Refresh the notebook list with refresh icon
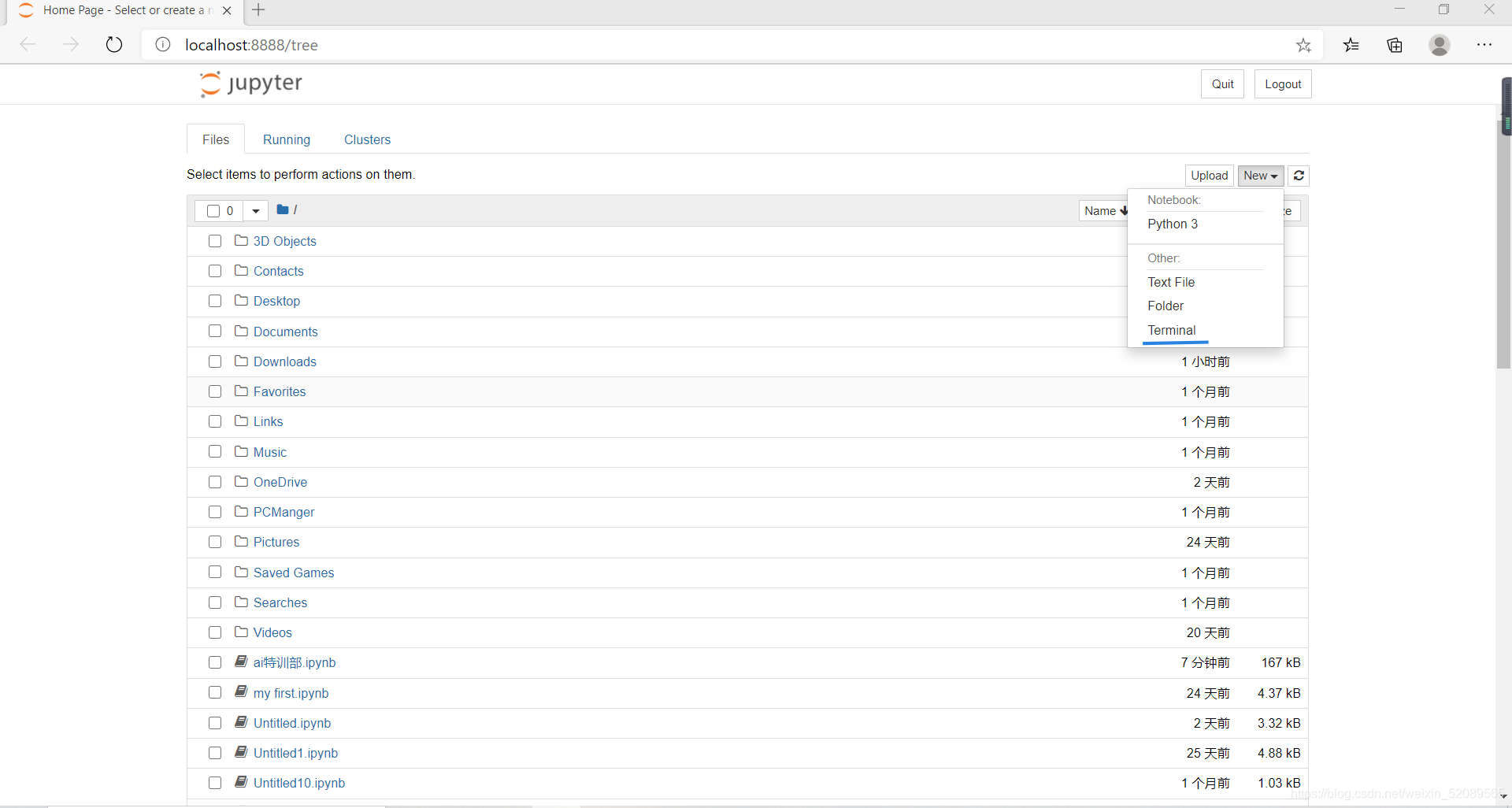The image size is (1512, 808). point(1299,176)
